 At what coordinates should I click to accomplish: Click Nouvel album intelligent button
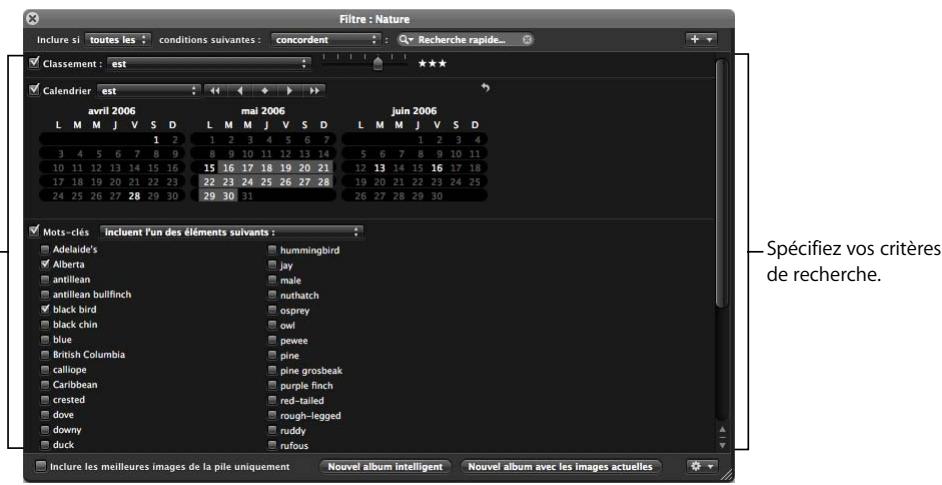click(385, 466)
